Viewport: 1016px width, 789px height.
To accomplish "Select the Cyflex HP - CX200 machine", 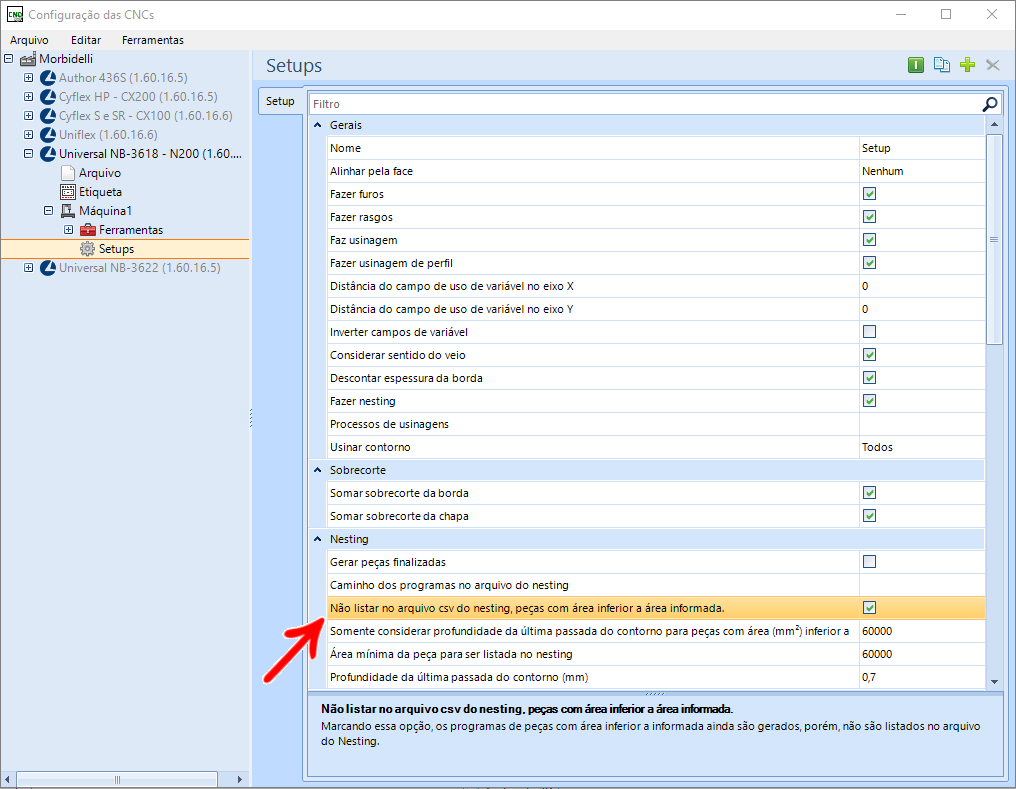I will [137, 97].
